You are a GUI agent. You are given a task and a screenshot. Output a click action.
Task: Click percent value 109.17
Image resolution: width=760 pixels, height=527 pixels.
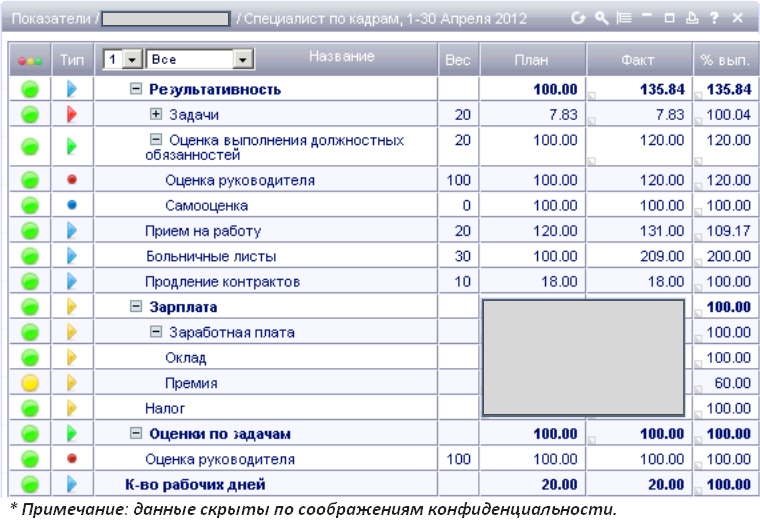(728, 231)
